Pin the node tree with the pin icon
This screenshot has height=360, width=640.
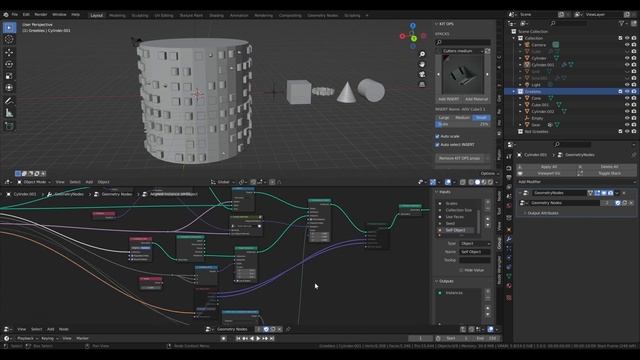(x=288, y=329)
